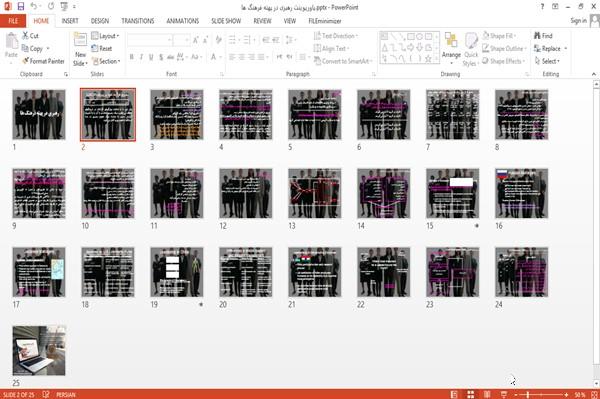Switch to Reading view icon in status bar
Viewport: 600px width, 399px height.
[x=487, y=394]
